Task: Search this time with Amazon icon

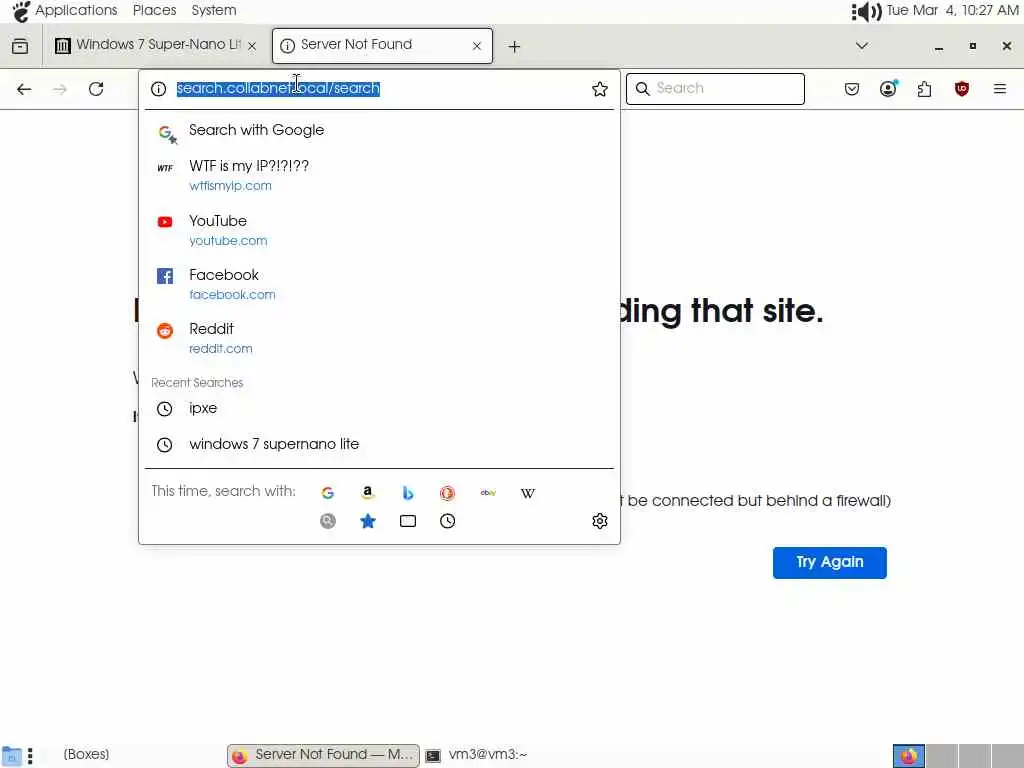Action: pyautogui.click(x=368, y=493)
